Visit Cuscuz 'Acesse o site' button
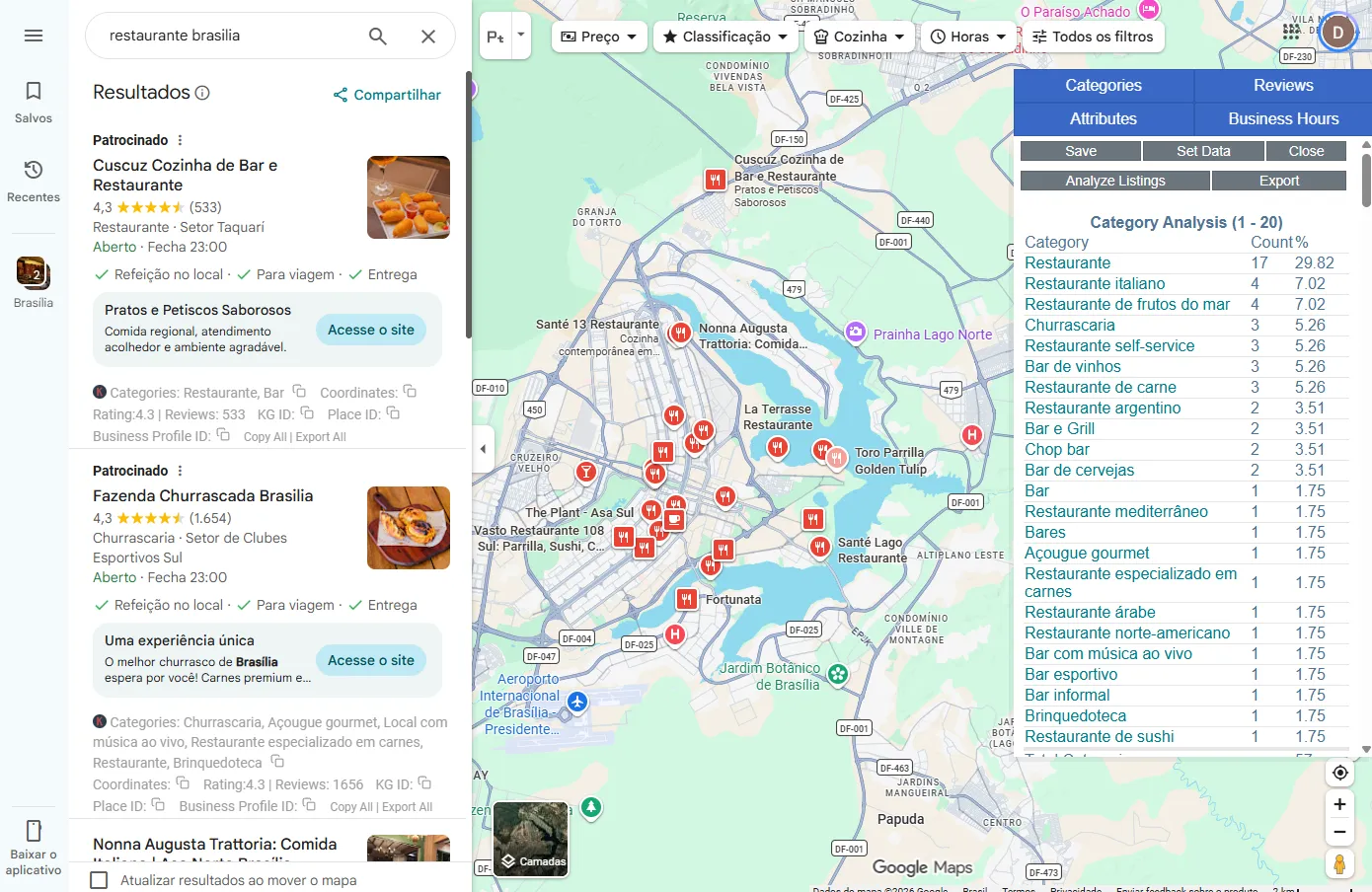1372x892 pixels. pyautogui.click(x=371, y=330)
